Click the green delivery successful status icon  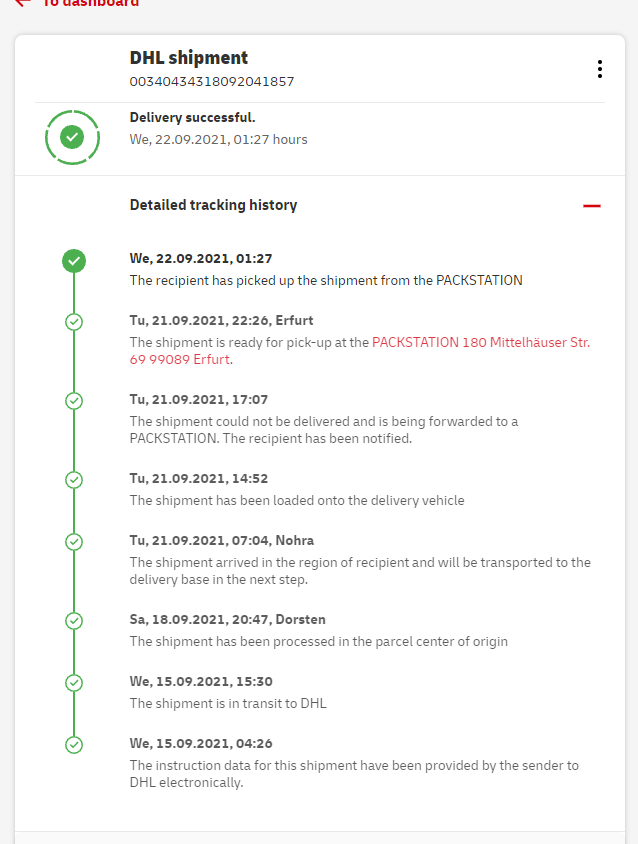coord(72,137)
